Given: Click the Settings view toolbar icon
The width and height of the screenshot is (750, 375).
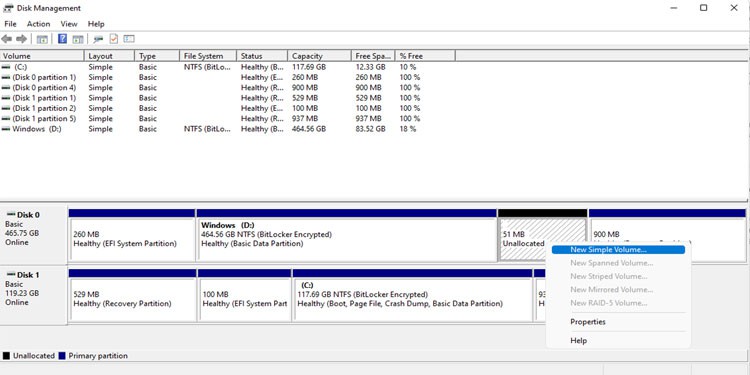Looking at the screenshot, I should coord(129,39).
